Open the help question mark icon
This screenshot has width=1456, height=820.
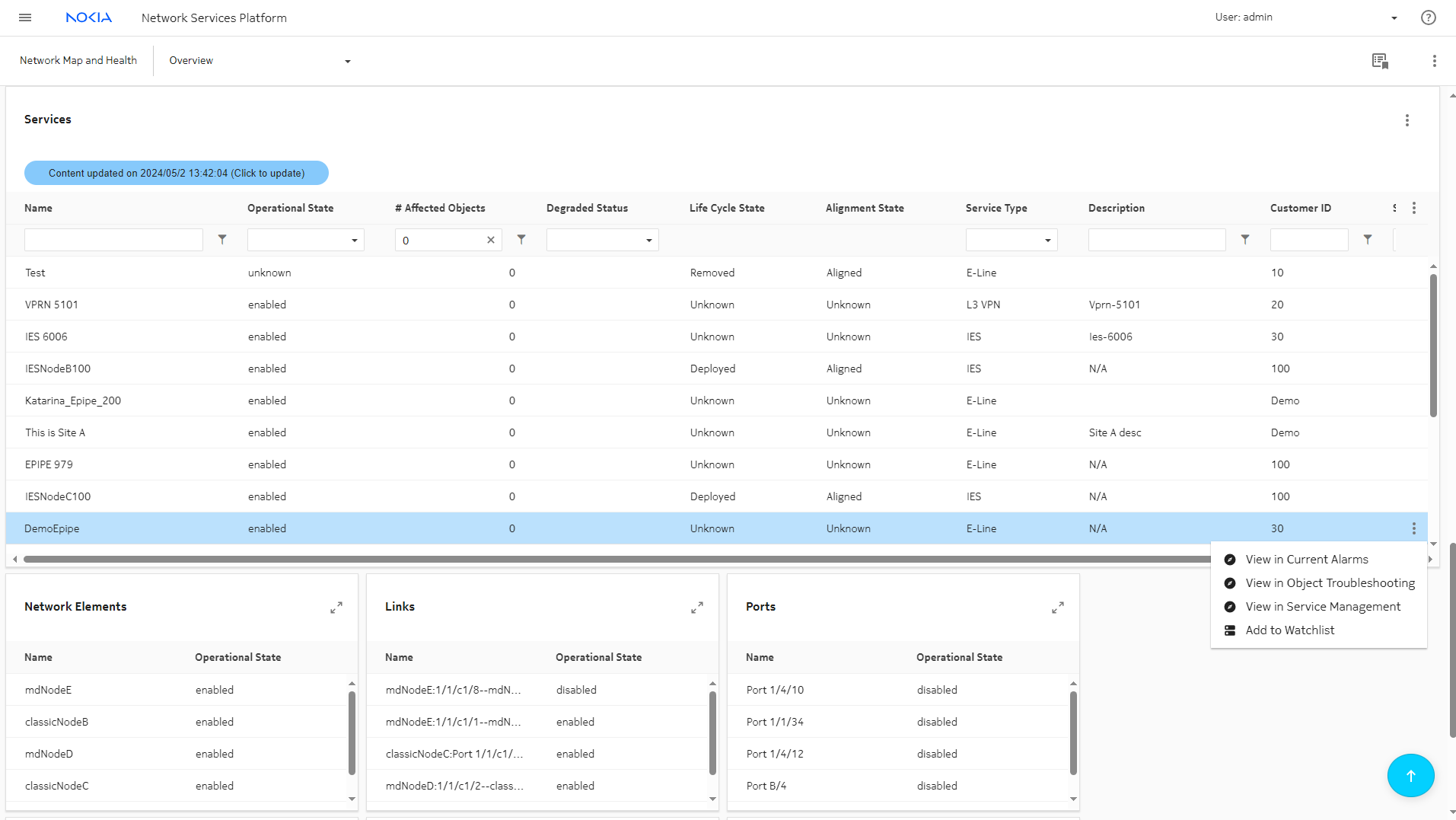[x=1428, y=18]
